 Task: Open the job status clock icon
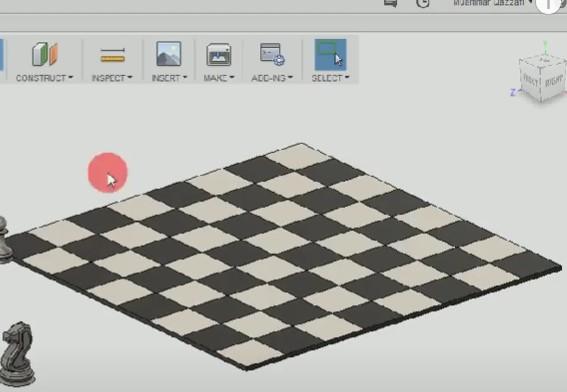423,4
